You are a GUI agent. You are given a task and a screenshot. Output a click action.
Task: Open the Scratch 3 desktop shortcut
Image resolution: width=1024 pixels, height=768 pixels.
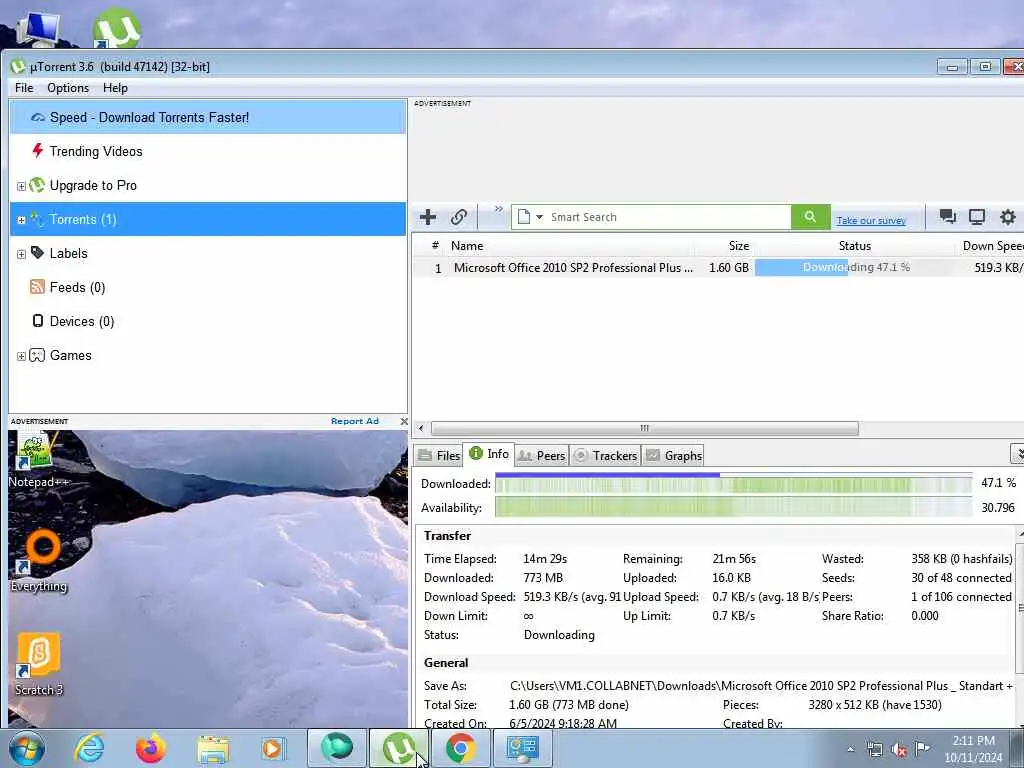pos(39,664)
